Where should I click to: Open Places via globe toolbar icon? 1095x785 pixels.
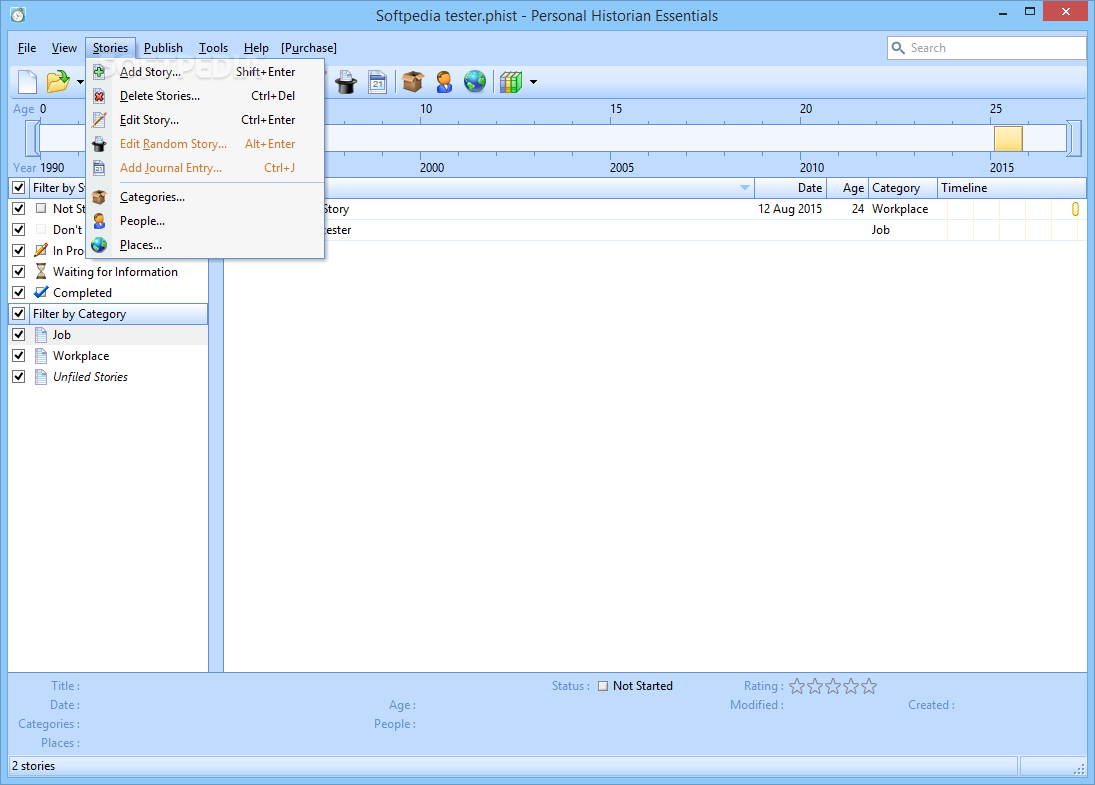click(475, 82)
